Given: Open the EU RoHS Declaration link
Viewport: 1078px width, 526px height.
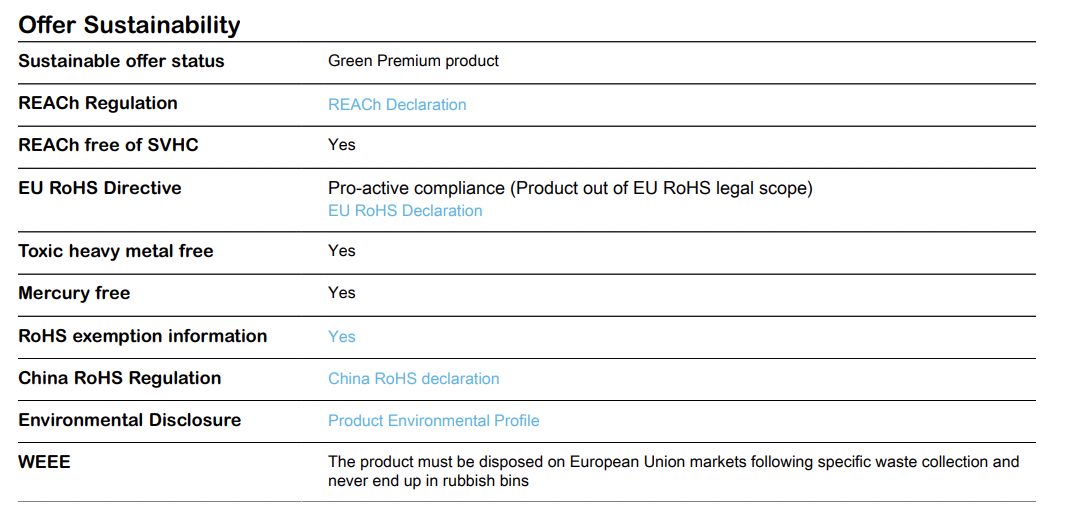Looking at the screenshot, I should (405, 211).
